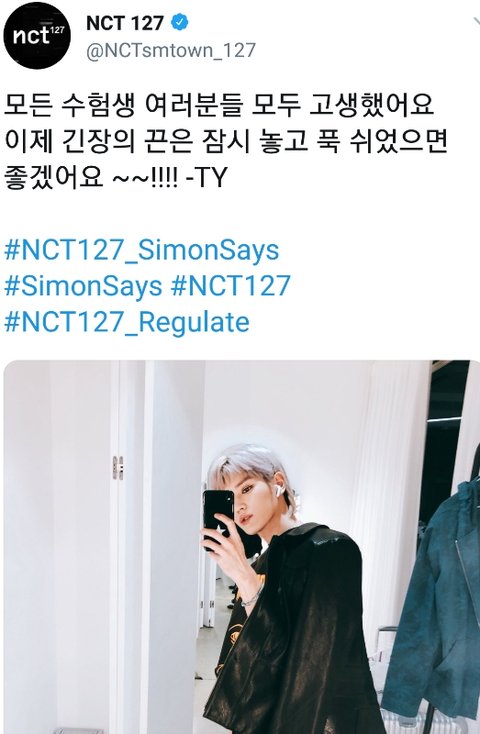480x734 pixels.
Task: Open the NCT 127 profile avatar
Action: tap(37, 35)
